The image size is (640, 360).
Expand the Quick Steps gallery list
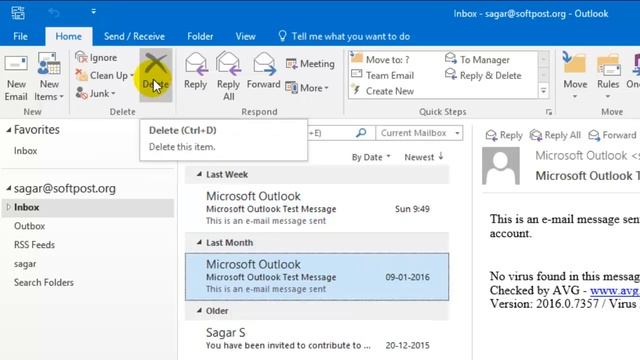pos(543,91)
